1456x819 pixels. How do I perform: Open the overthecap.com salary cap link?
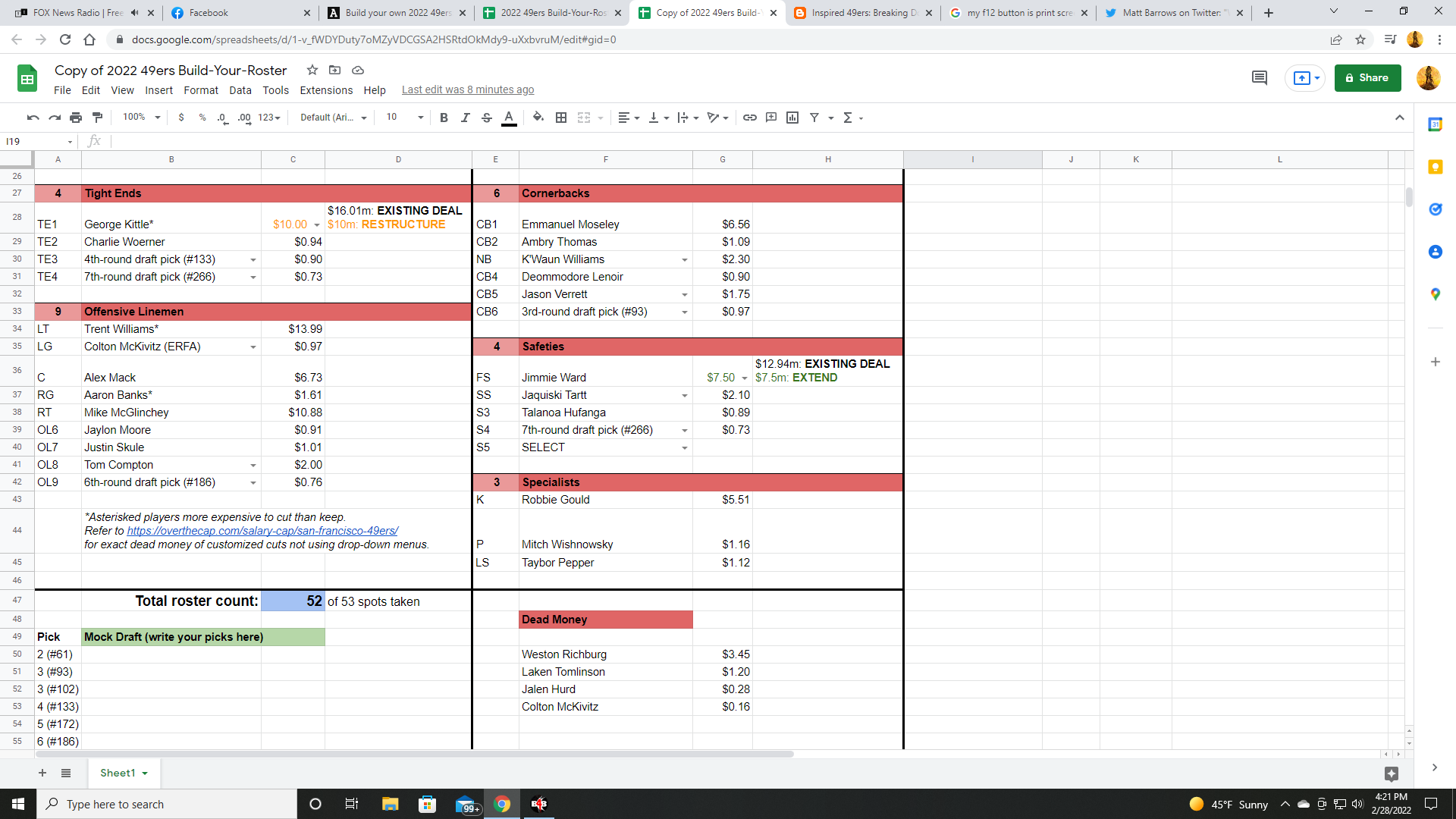coord(262,531)
